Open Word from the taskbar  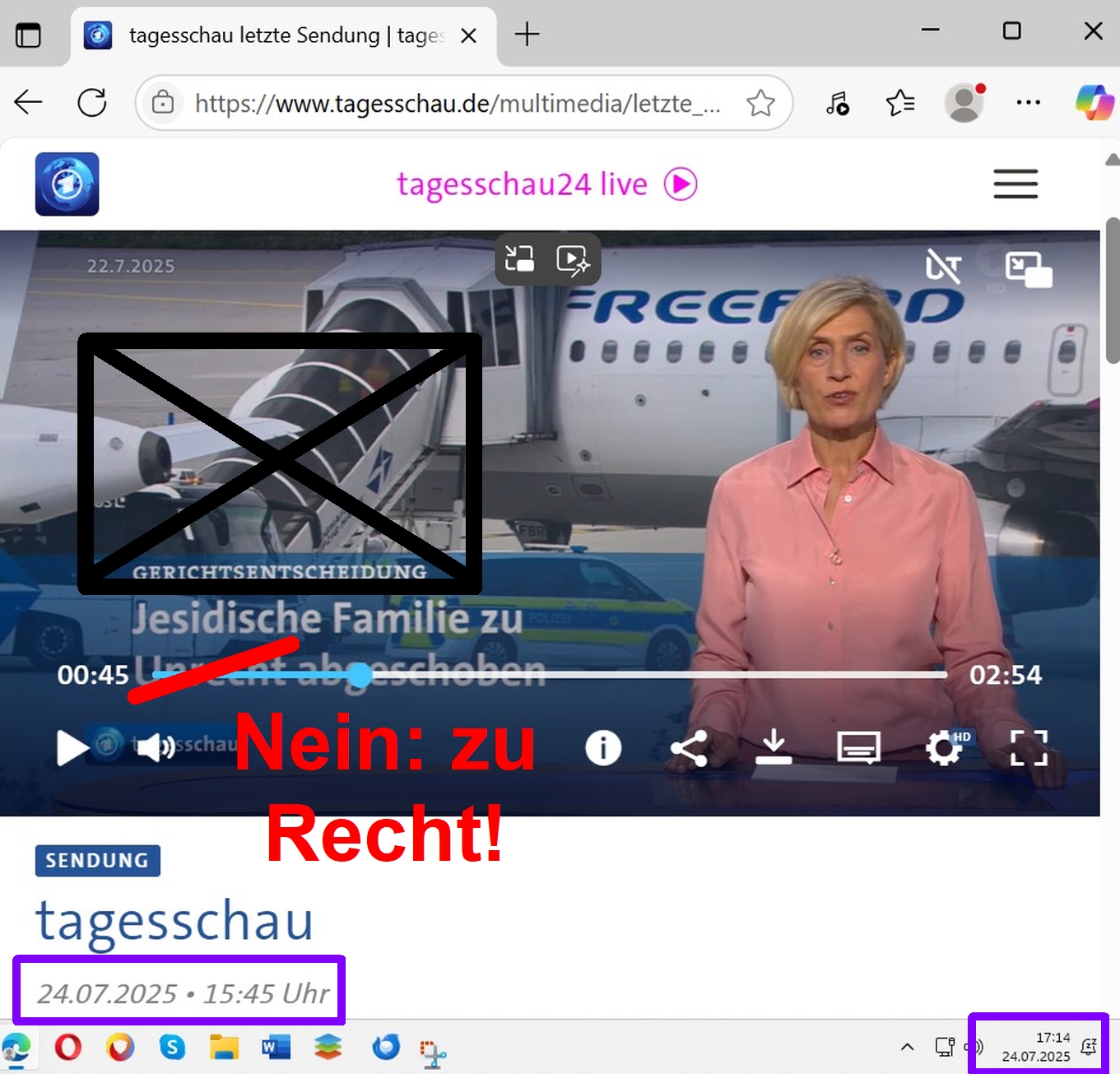click(x=276, y=1048)
